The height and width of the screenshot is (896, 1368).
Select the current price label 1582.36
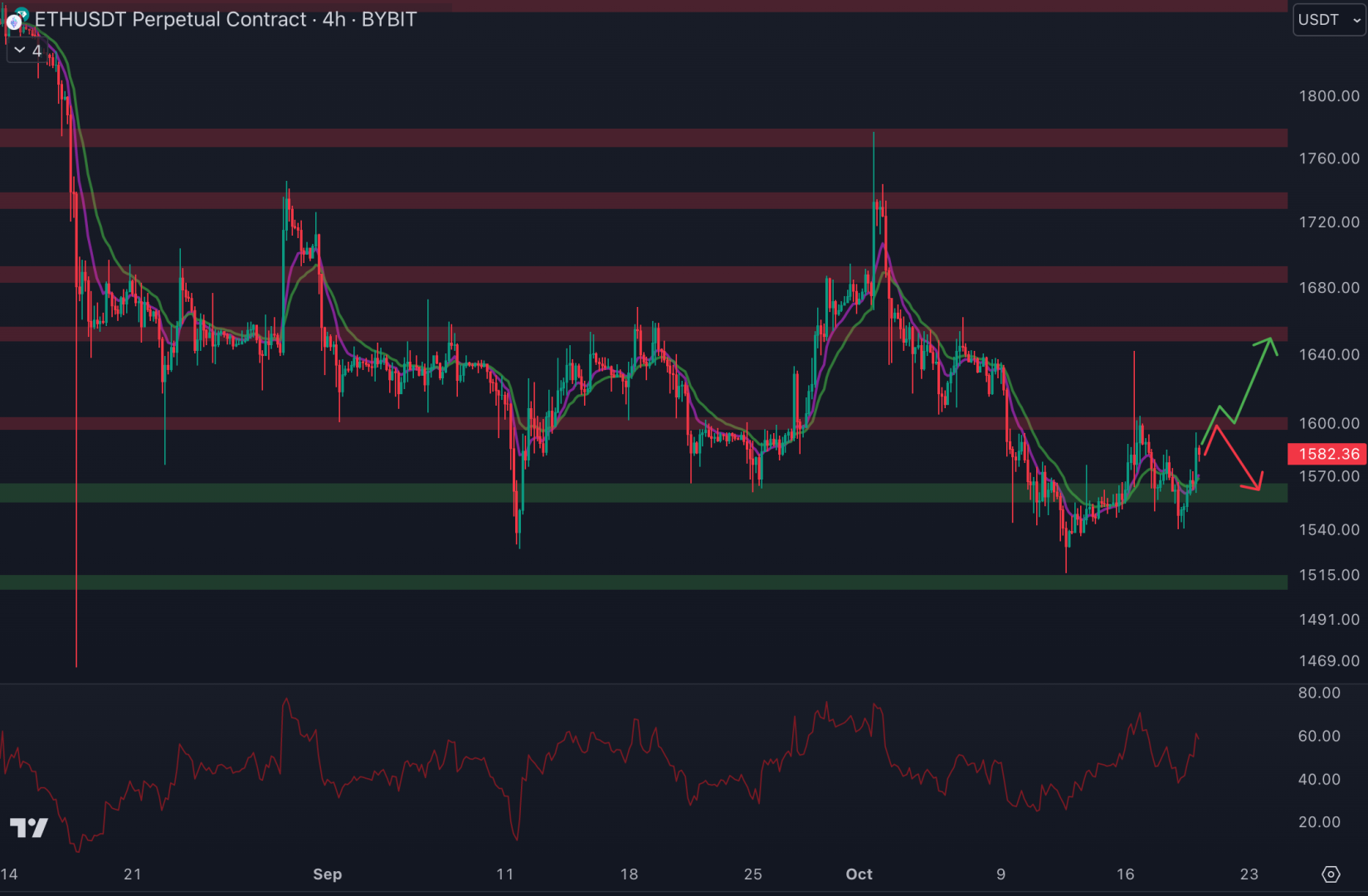pos(1327,454)
